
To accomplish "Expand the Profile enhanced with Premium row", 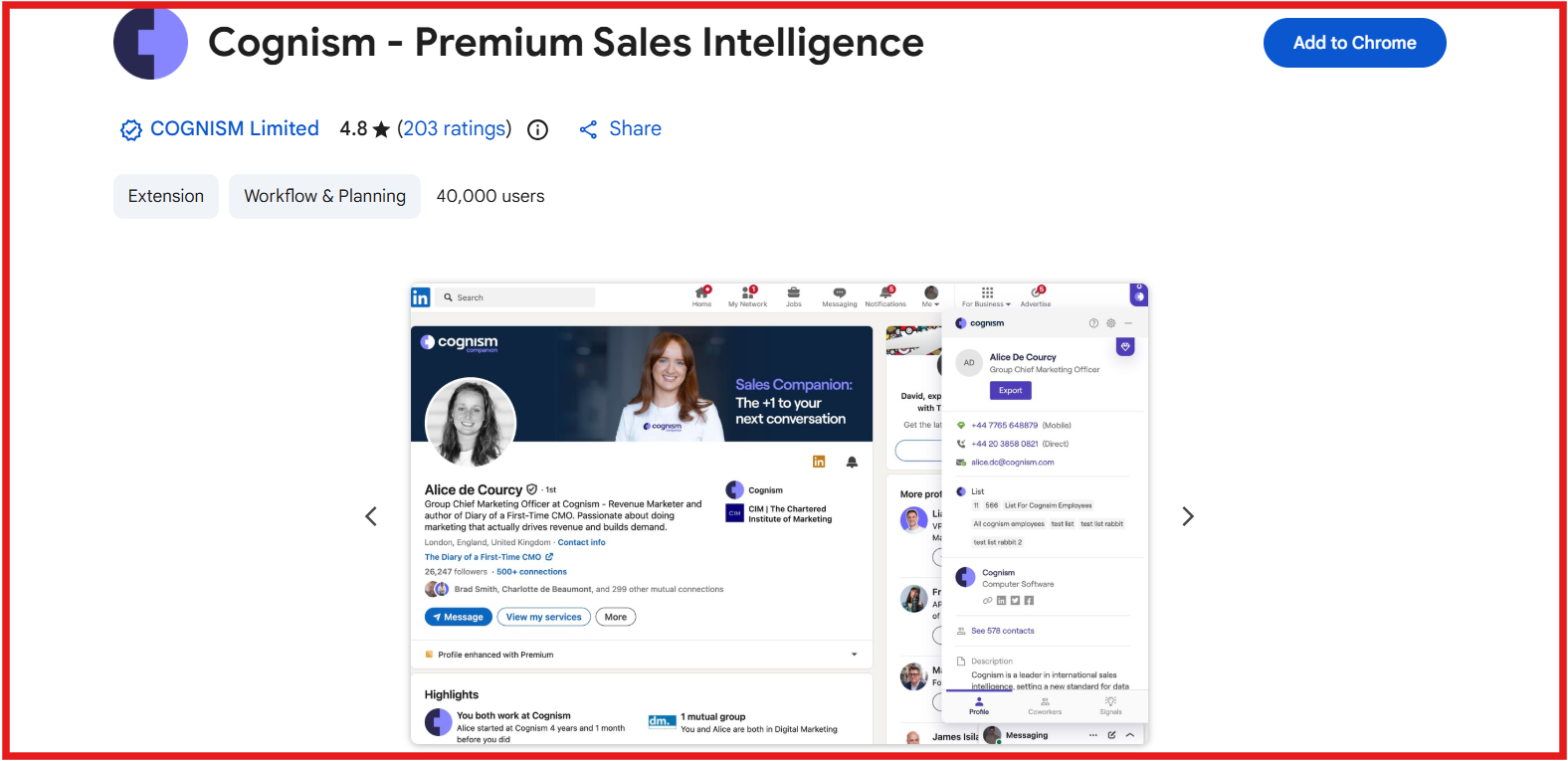I will coord(642,655).
